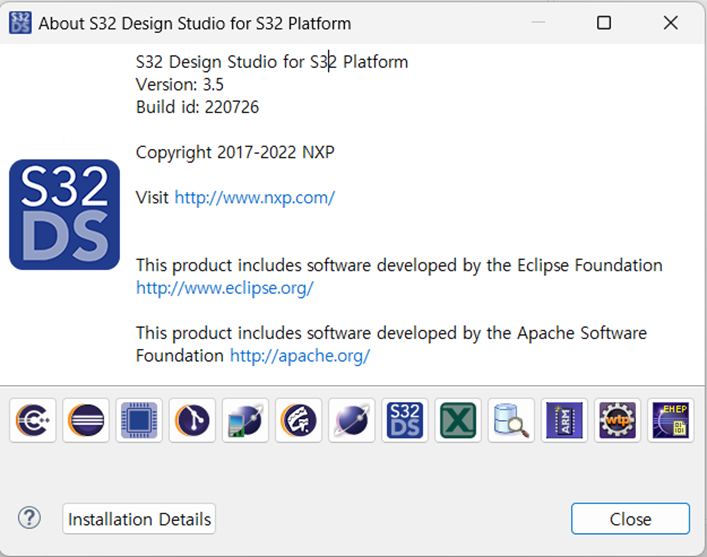Click the green X feature icon

(x=458, y=420)
